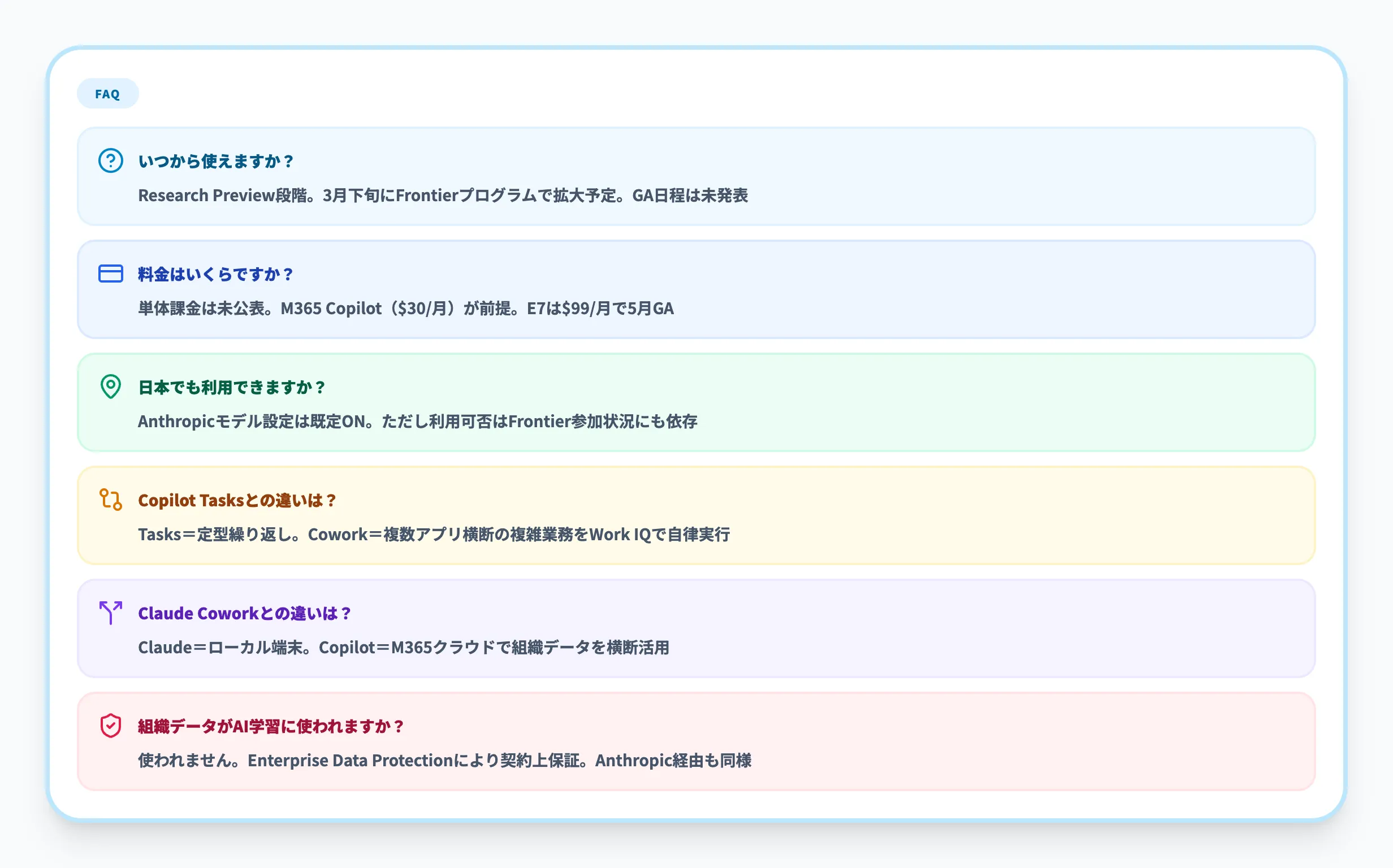
Task: Click the 料金はいくらですか heading text
Action: pos(215,274)
